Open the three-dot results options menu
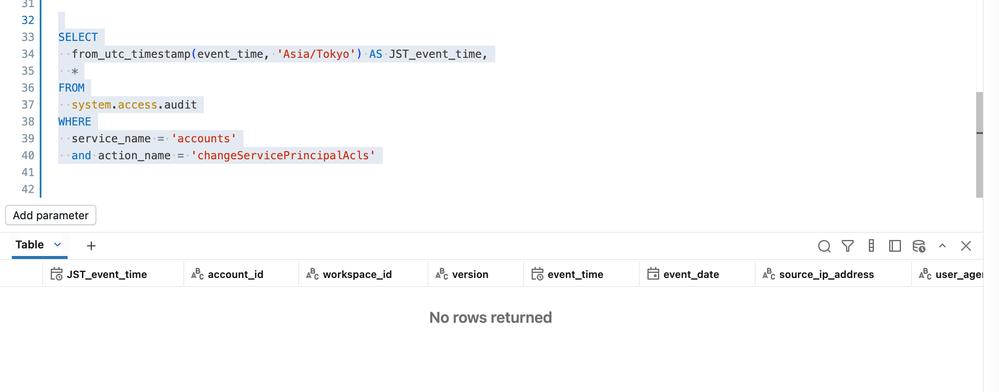 871,246
